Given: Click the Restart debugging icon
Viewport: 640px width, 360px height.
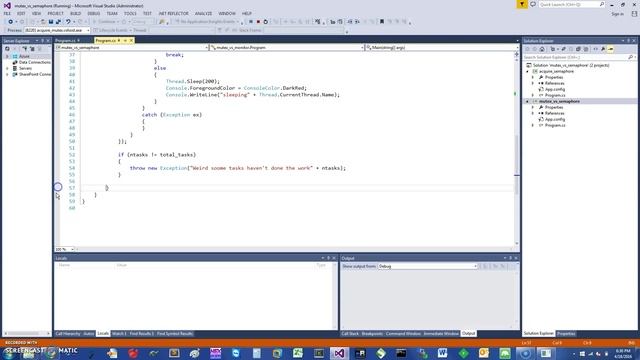Looking at the screenshot, I should pyautogui.click(x=266, y=22).
